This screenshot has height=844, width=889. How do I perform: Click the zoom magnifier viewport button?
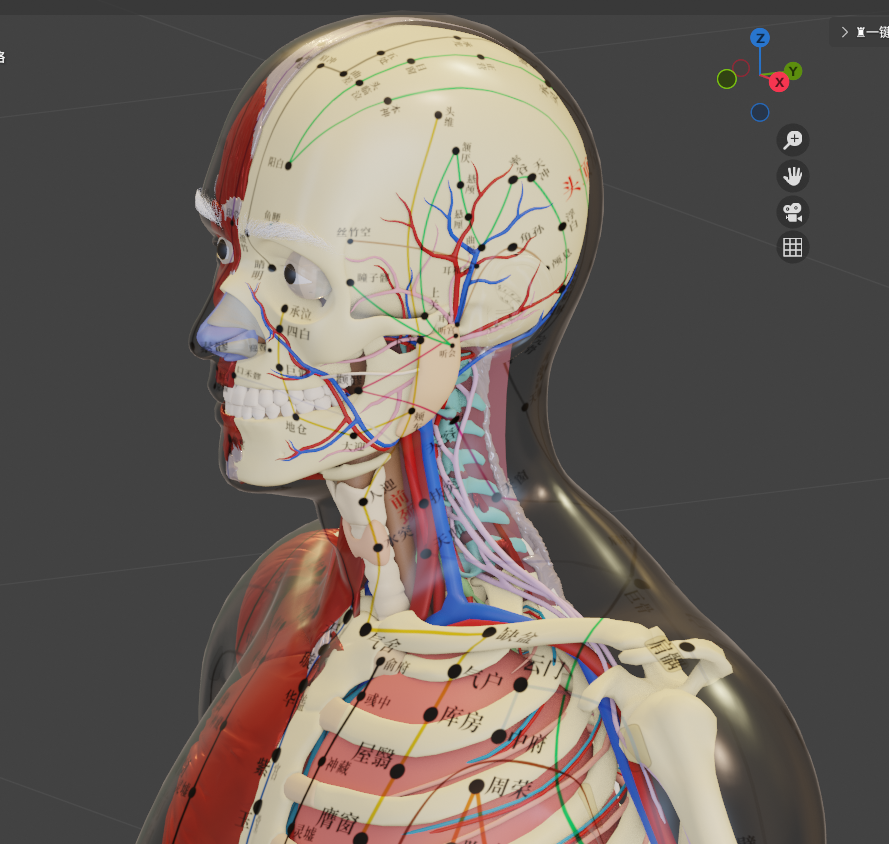[793, 140]
